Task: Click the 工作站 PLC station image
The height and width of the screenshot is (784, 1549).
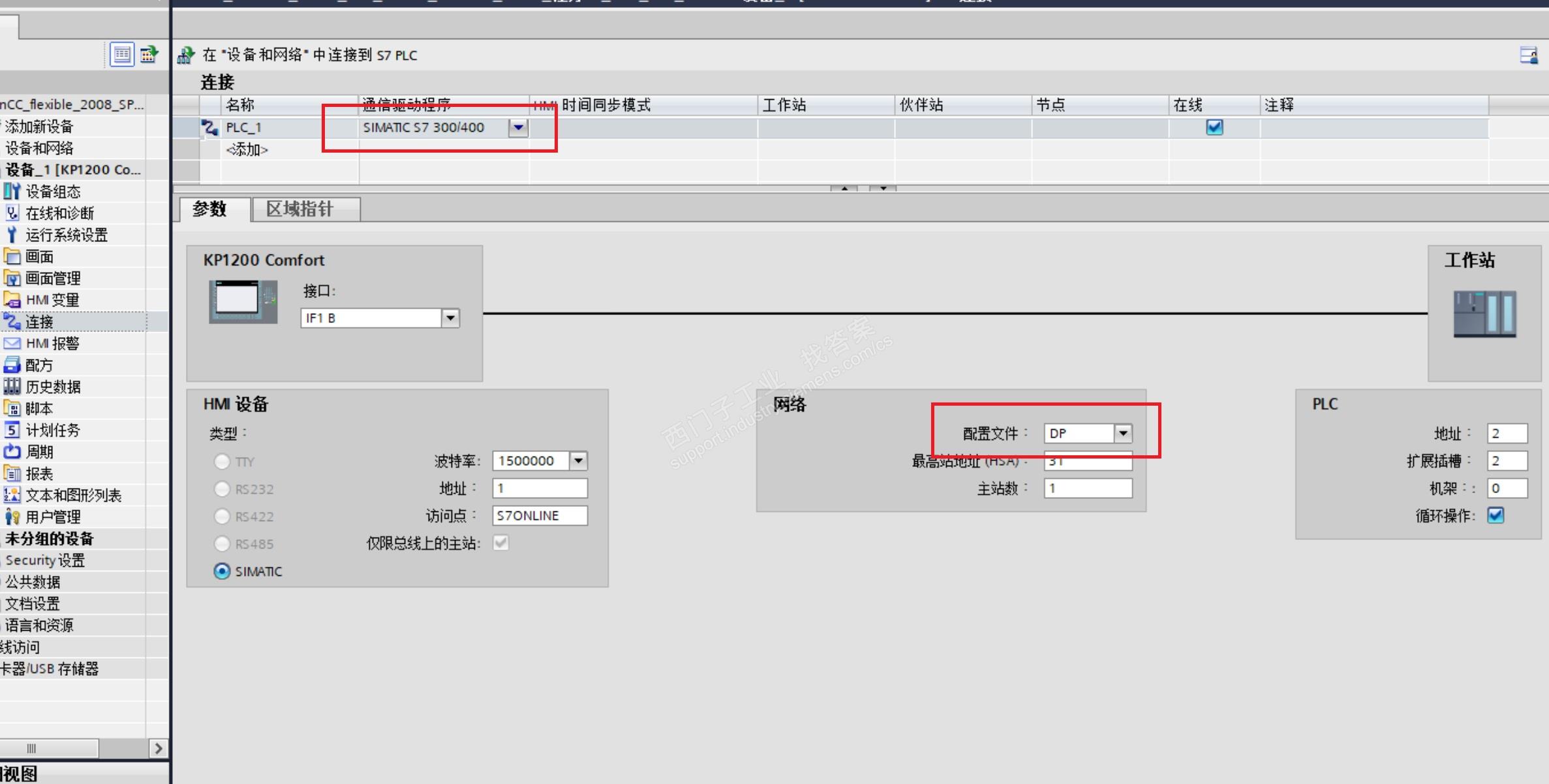Action: tap(1484, 314)
